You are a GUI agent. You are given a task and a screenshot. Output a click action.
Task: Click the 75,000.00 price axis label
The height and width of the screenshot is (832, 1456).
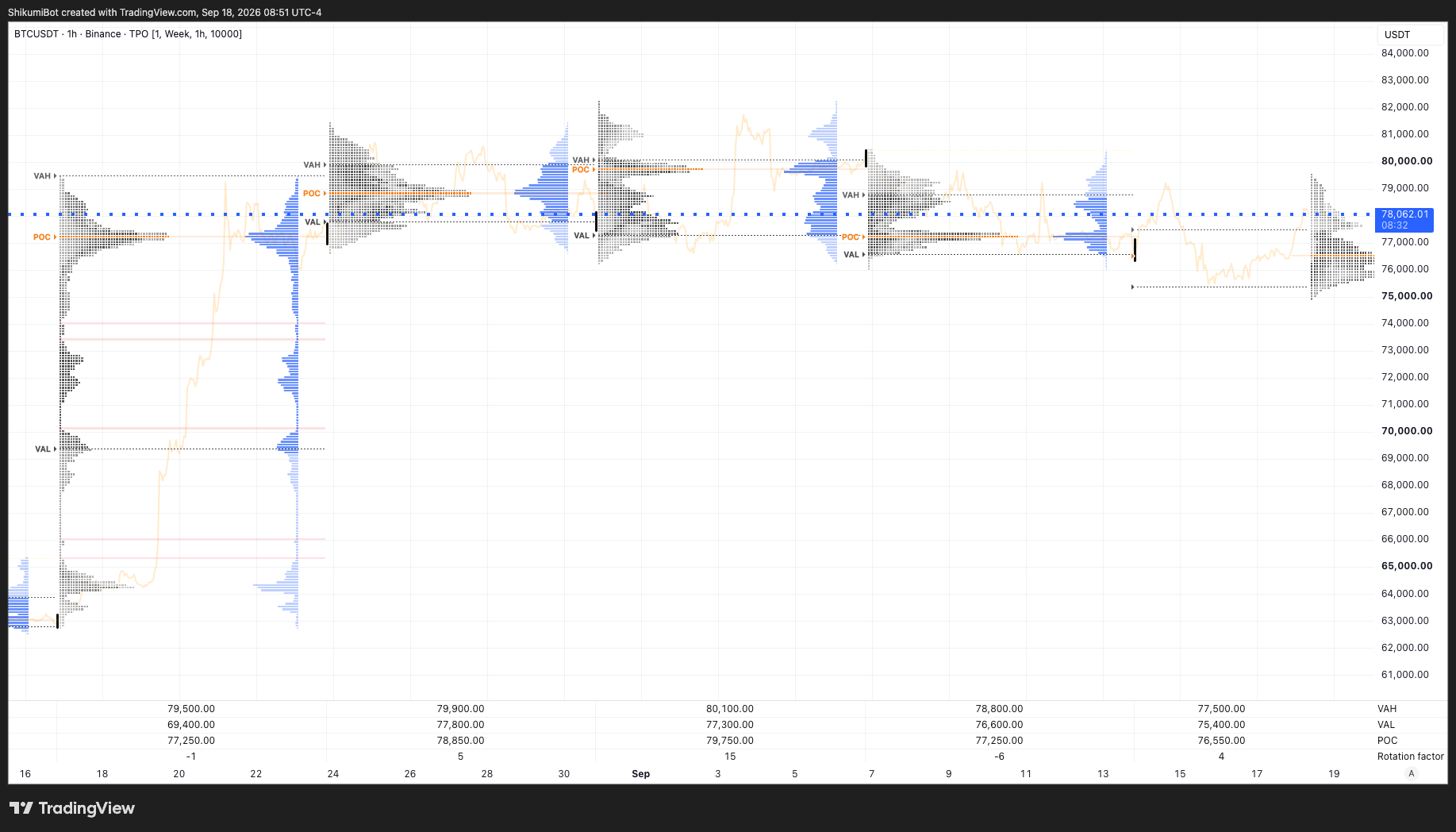[x=1407, y=296]
